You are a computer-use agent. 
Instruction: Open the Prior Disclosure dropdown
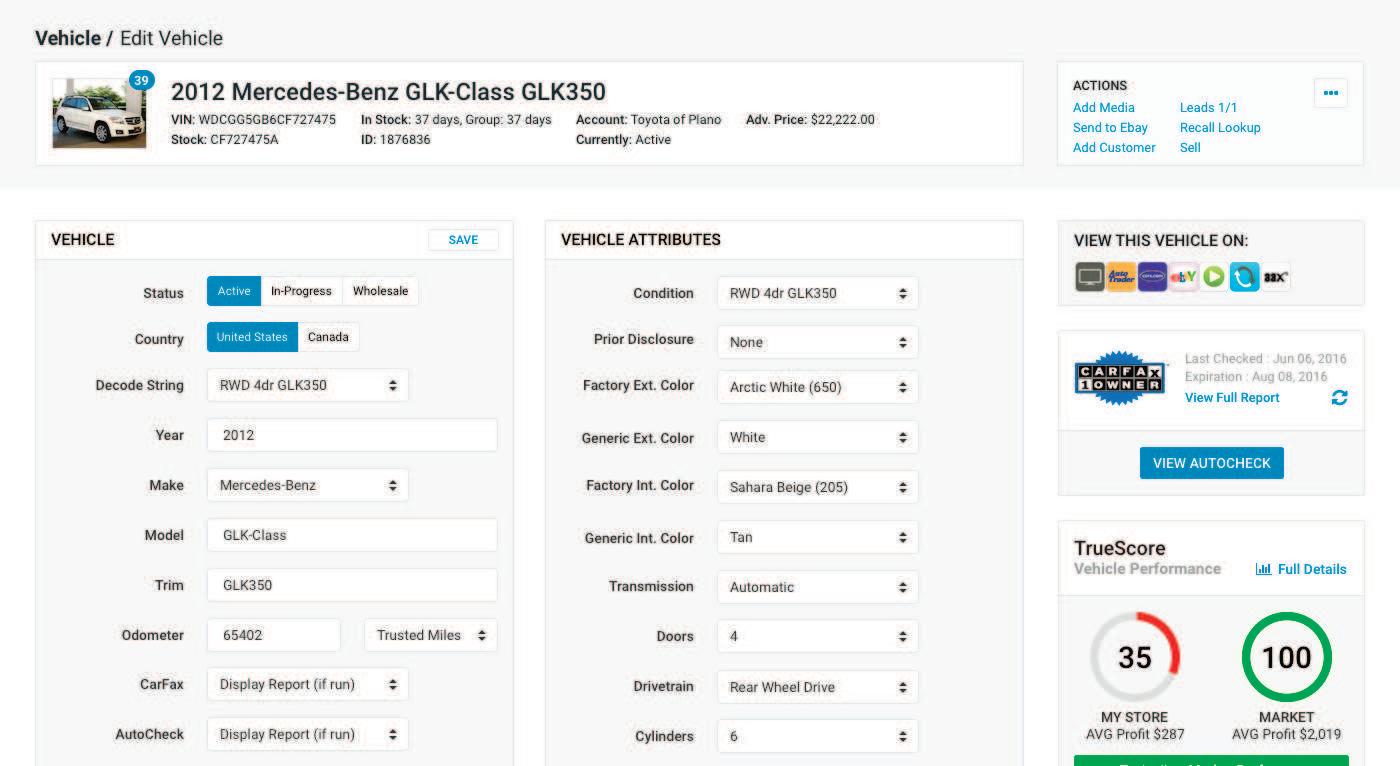[818, 342]
